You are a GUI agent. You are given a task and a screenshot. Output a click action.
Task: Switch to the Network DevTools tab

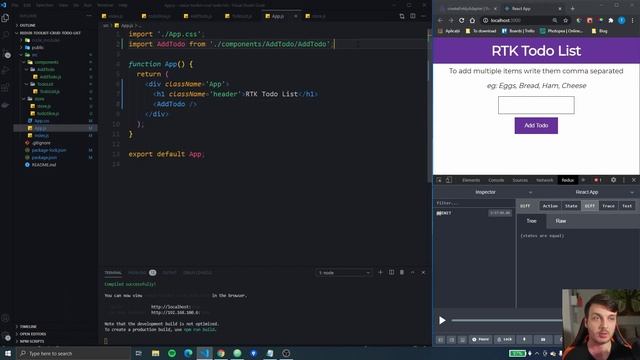click(x=544, y=180)
